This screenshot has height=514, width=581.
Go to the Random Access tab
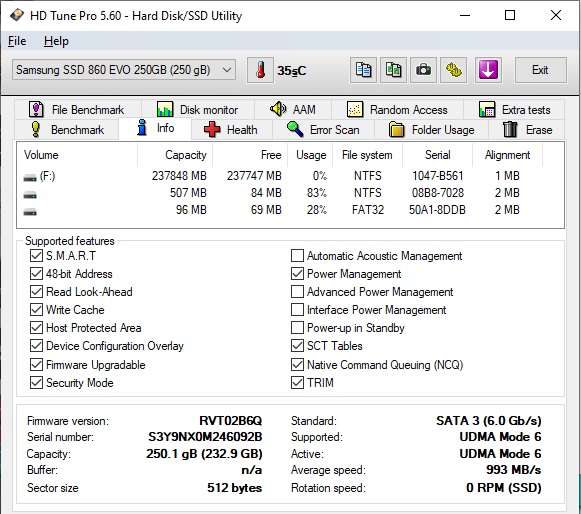(x=397, y=109)
